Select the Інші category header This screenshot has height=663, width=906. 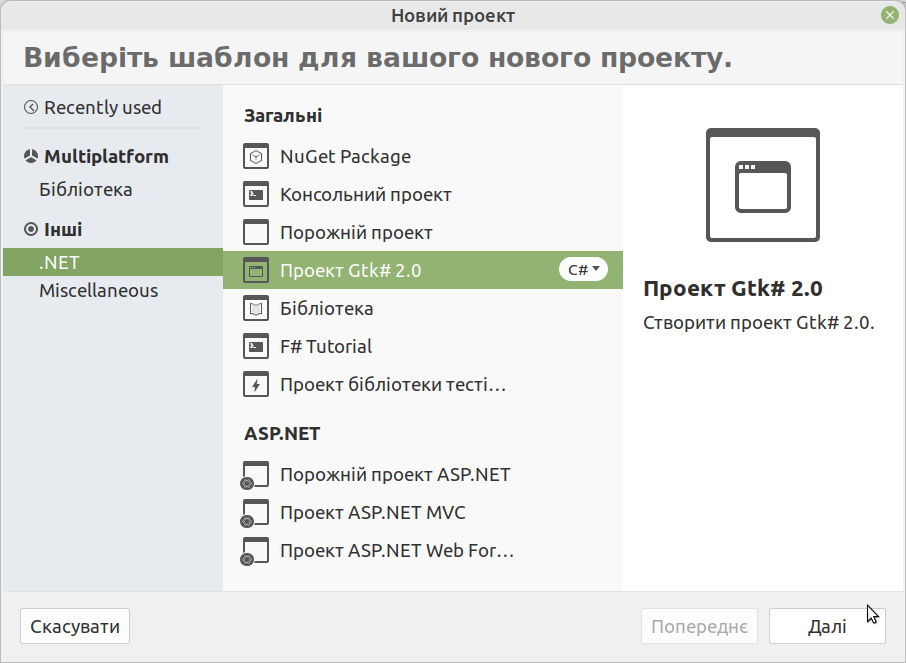[53, 229]
